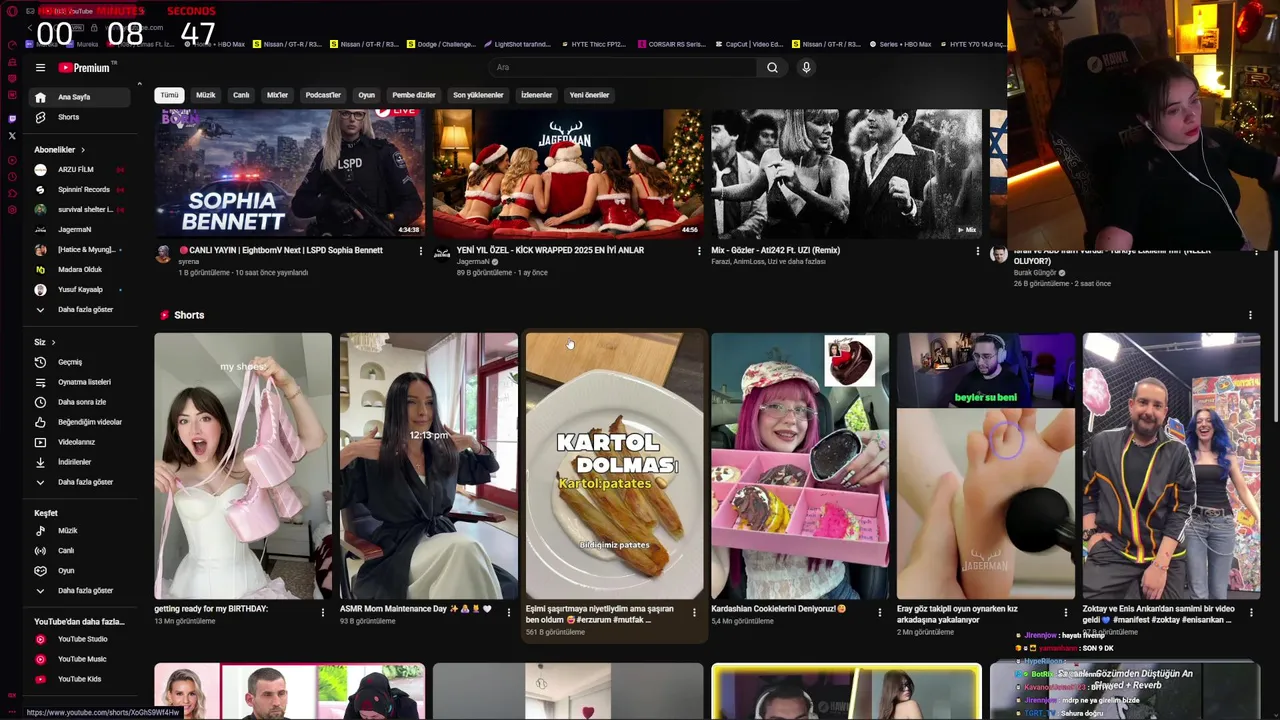The height and width of the screenshot is (720, 1280).
Task: Open Canlı under Keşfet
Action: (80, 551)
